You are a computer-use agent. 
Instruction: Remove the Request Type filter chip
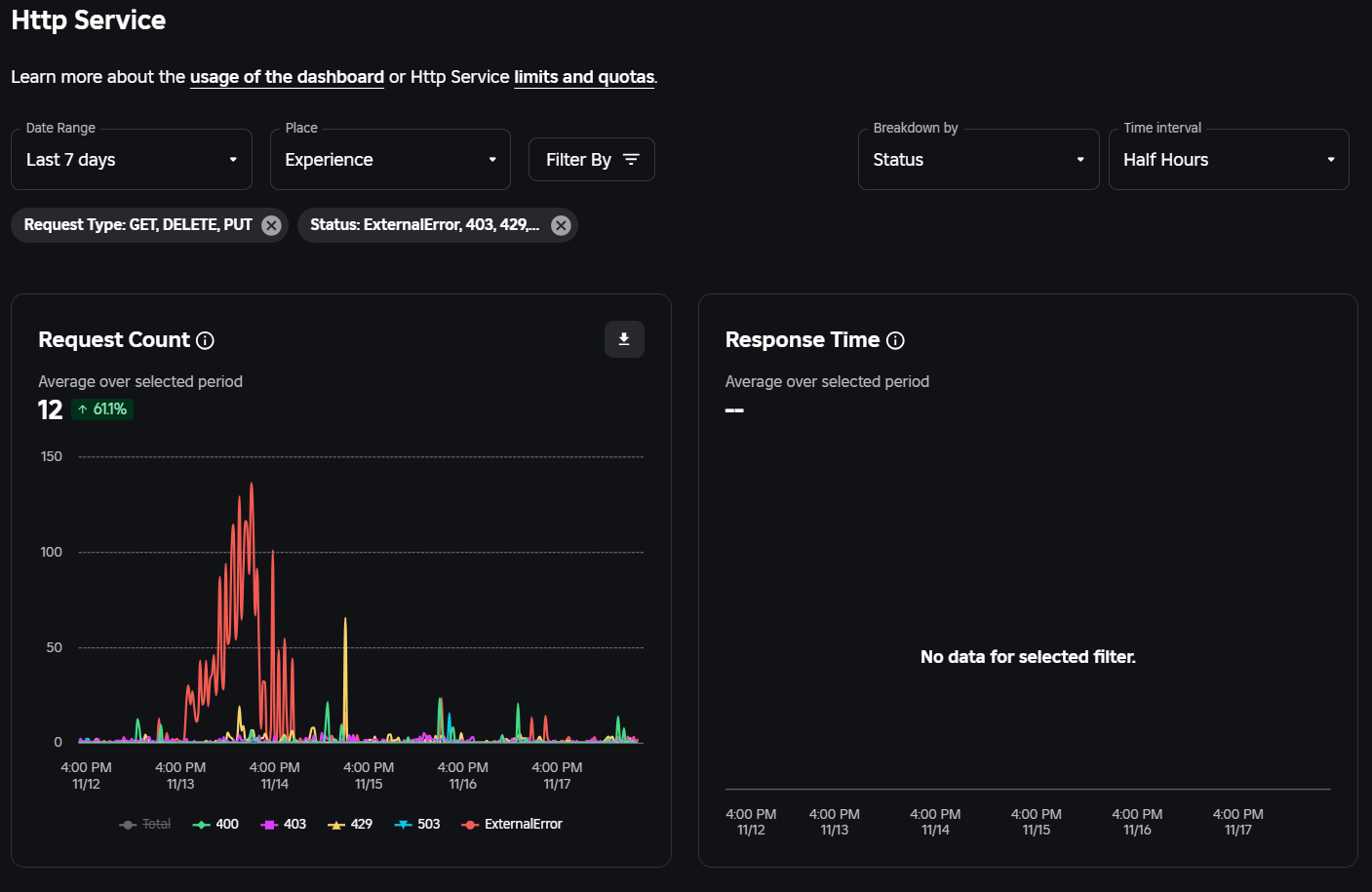pos(271,225)
